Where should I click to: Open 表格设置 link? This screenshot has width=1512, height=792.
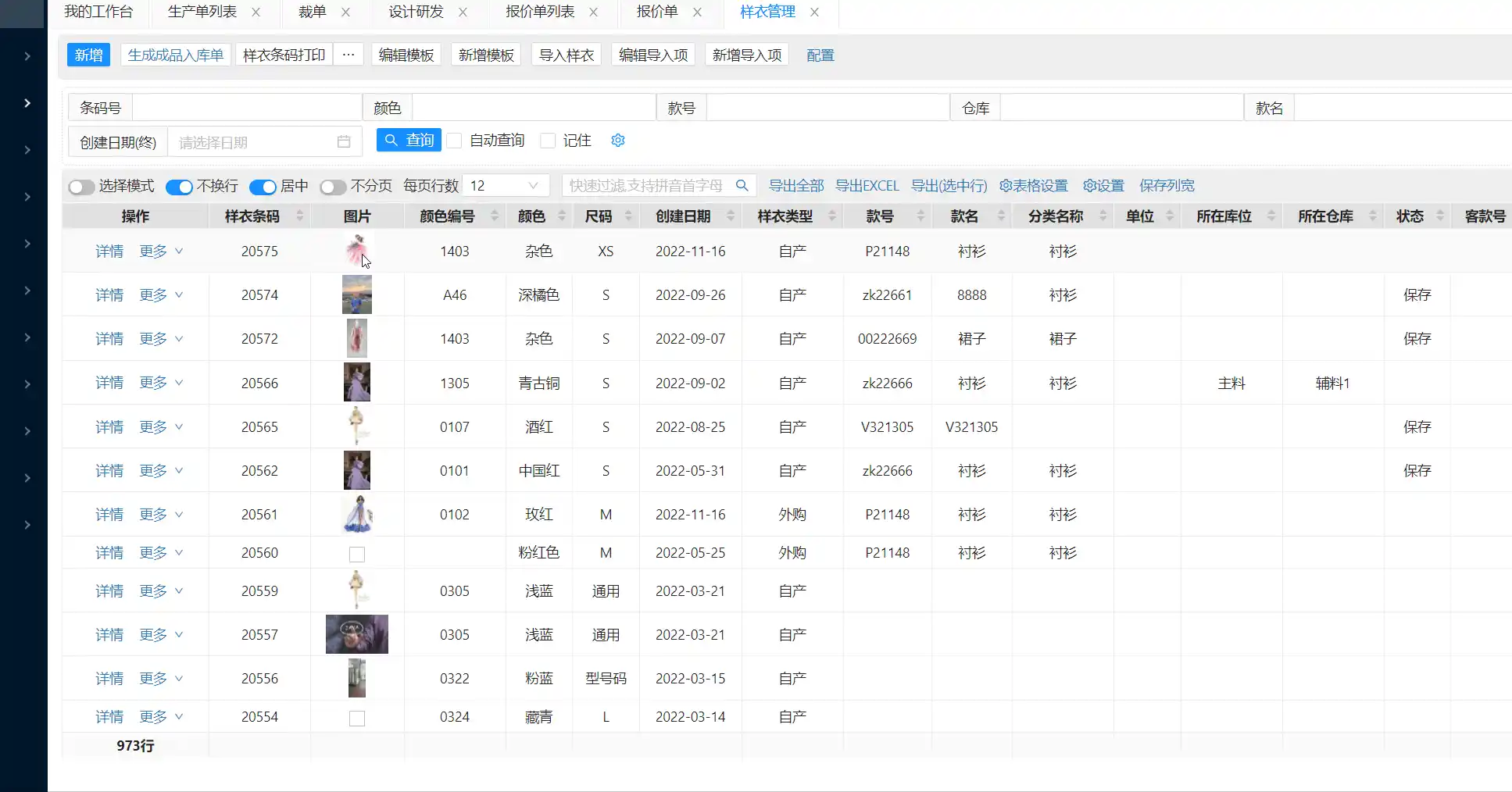1033,186
